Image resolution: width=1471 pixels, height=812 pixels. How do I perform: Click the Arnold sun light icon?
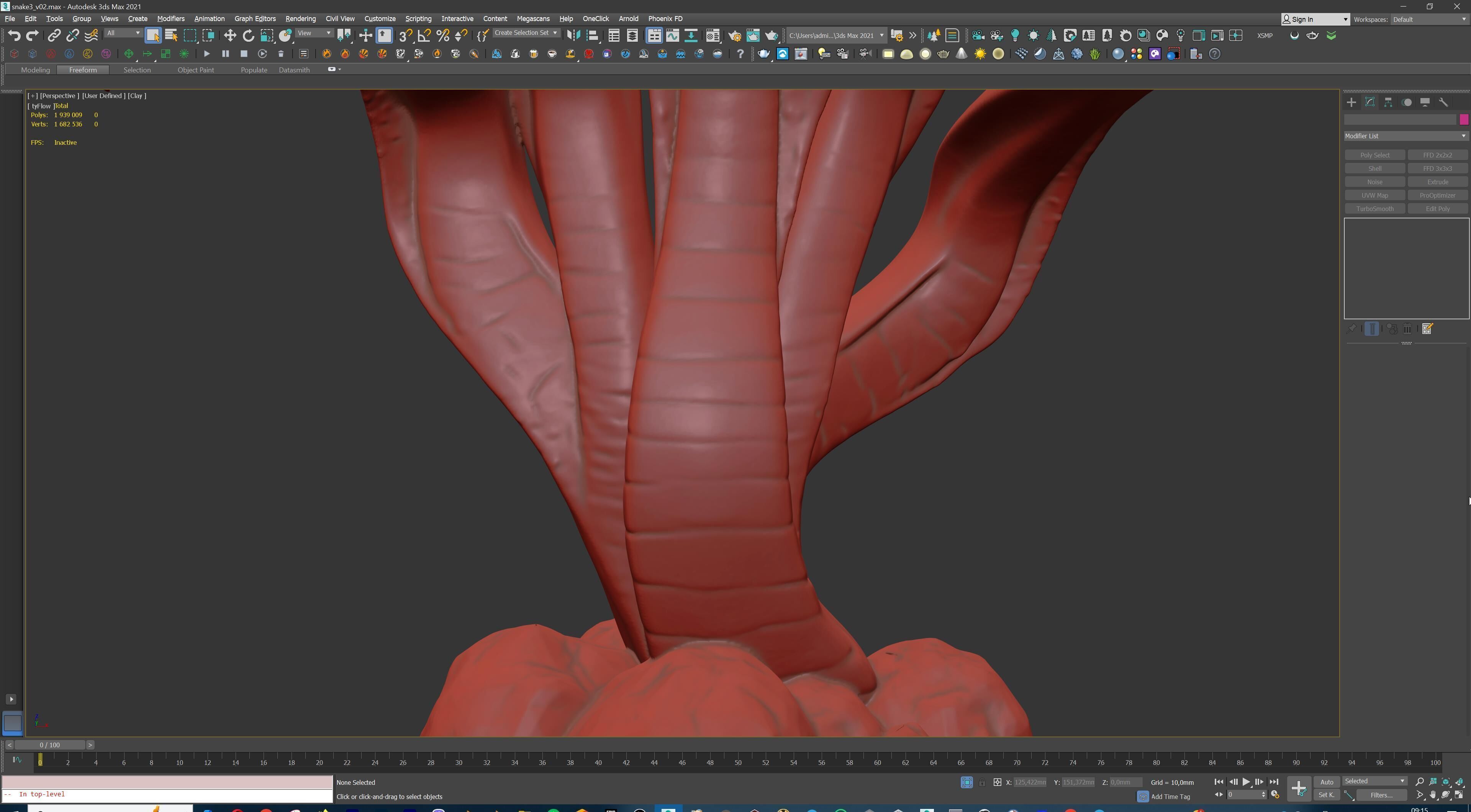click(x=980, y=54)
